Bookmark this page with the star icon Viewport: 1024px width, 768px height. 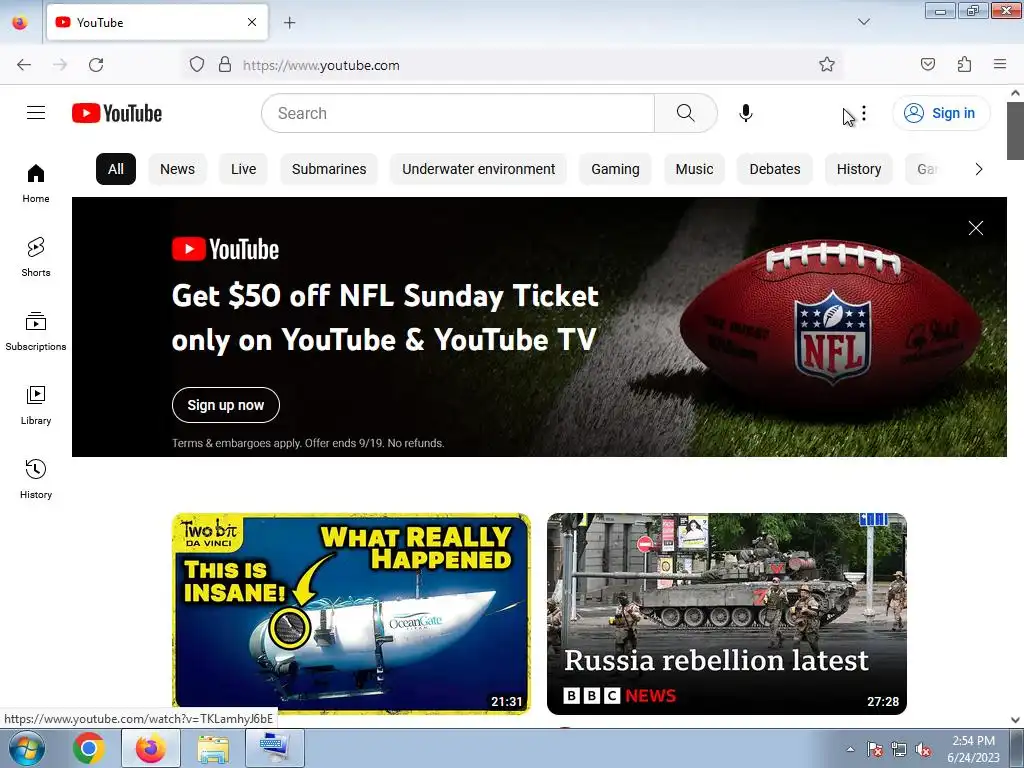[x=827, y=65]
